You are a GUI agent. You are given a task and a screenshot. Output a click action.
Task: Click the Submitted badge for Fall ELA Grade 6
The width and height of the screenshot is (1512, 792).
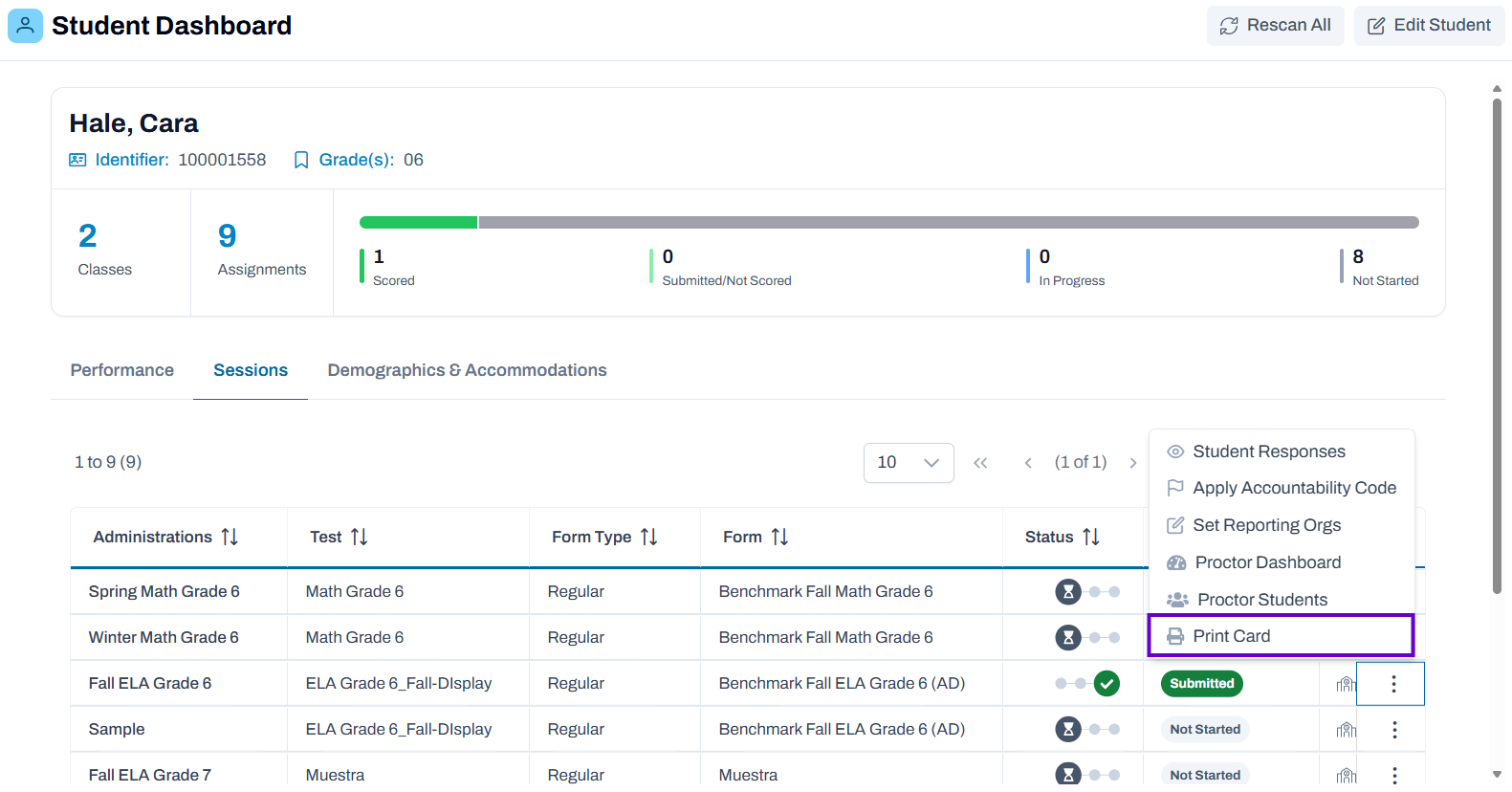click(x=1202, y=683)
